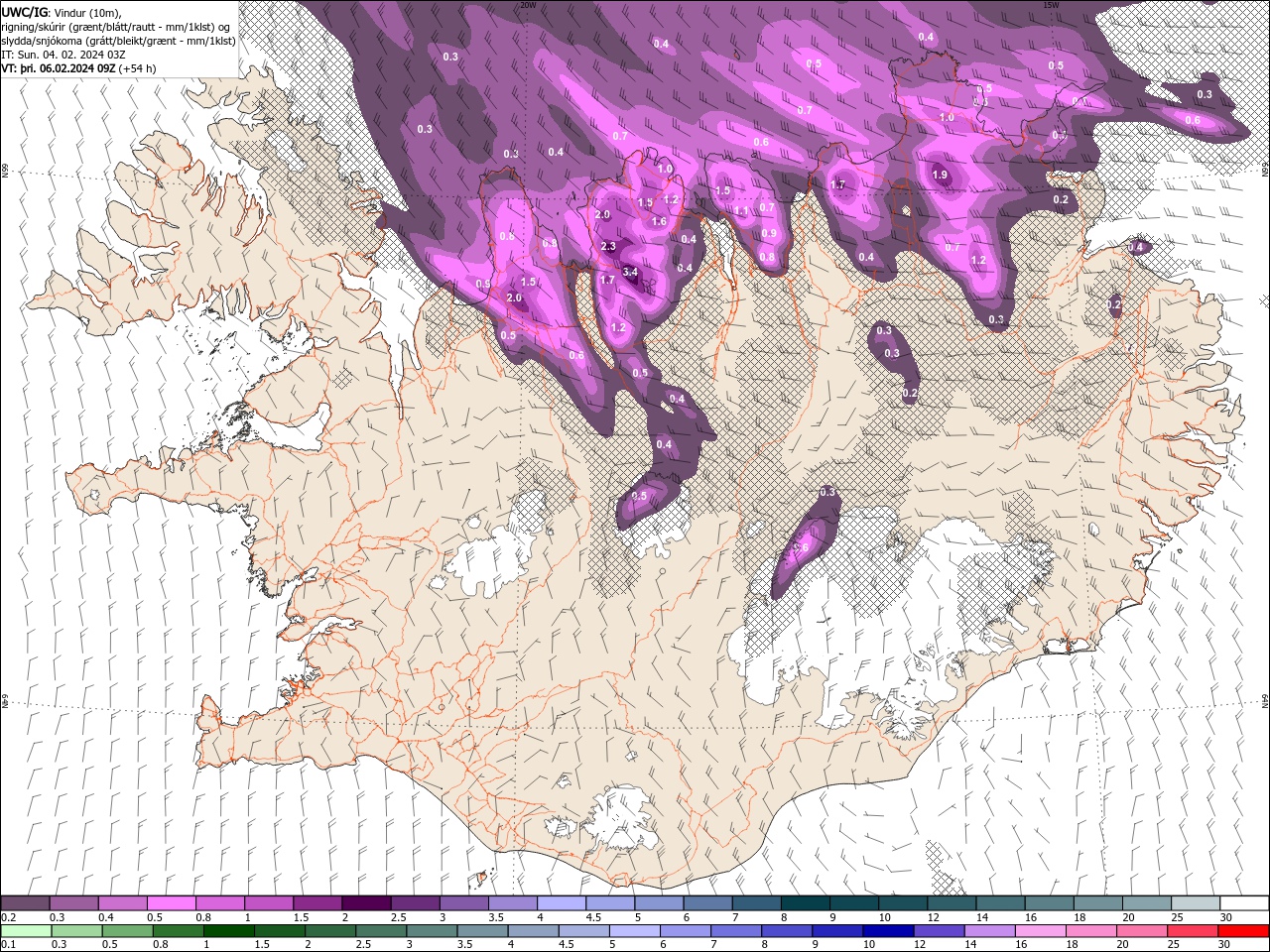Click the 'rigning/skúrir' legend description line

tap(116, 26)
